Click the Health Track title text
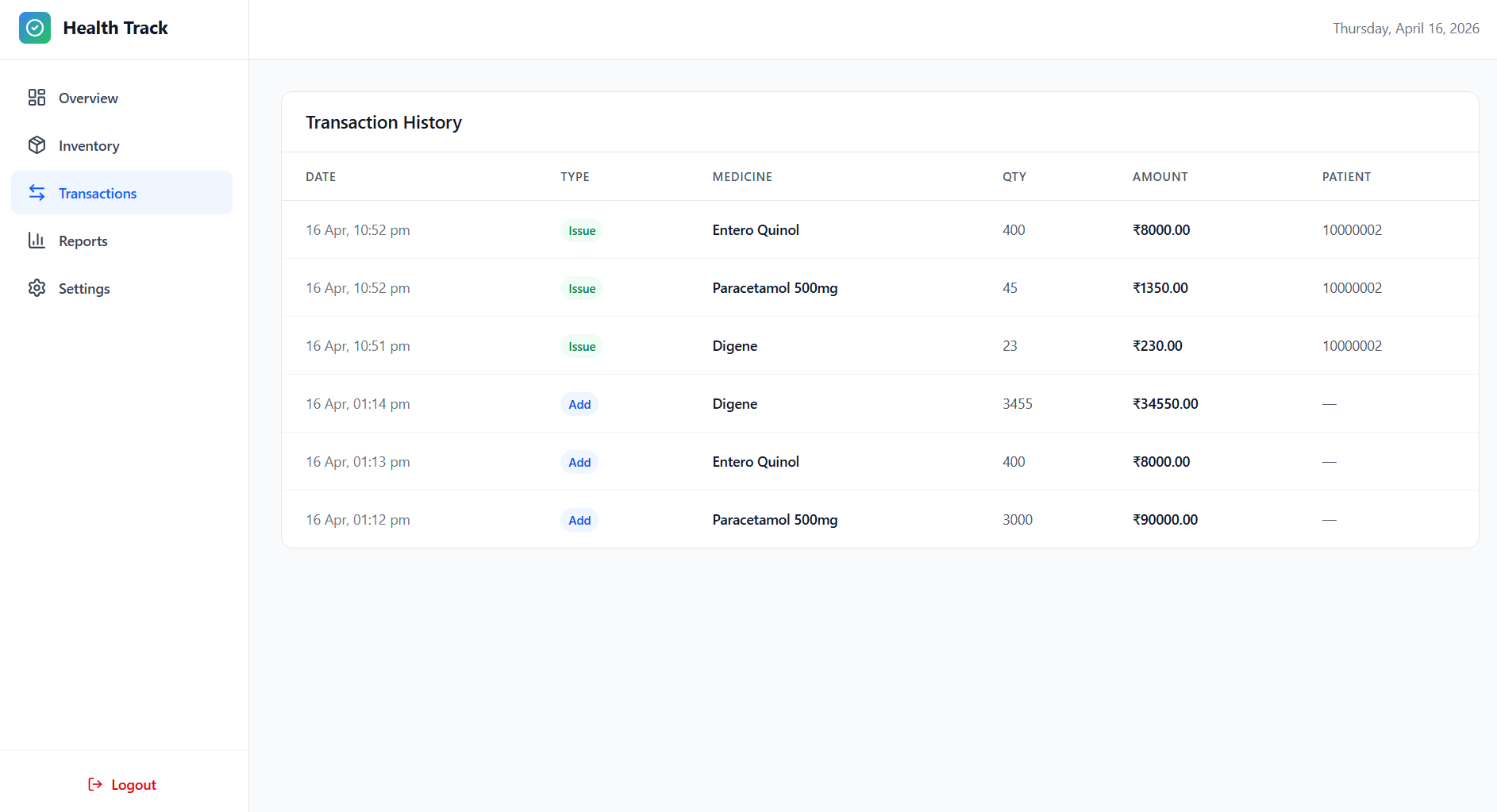Screen dimensions: 1497x812 (115, 28)
